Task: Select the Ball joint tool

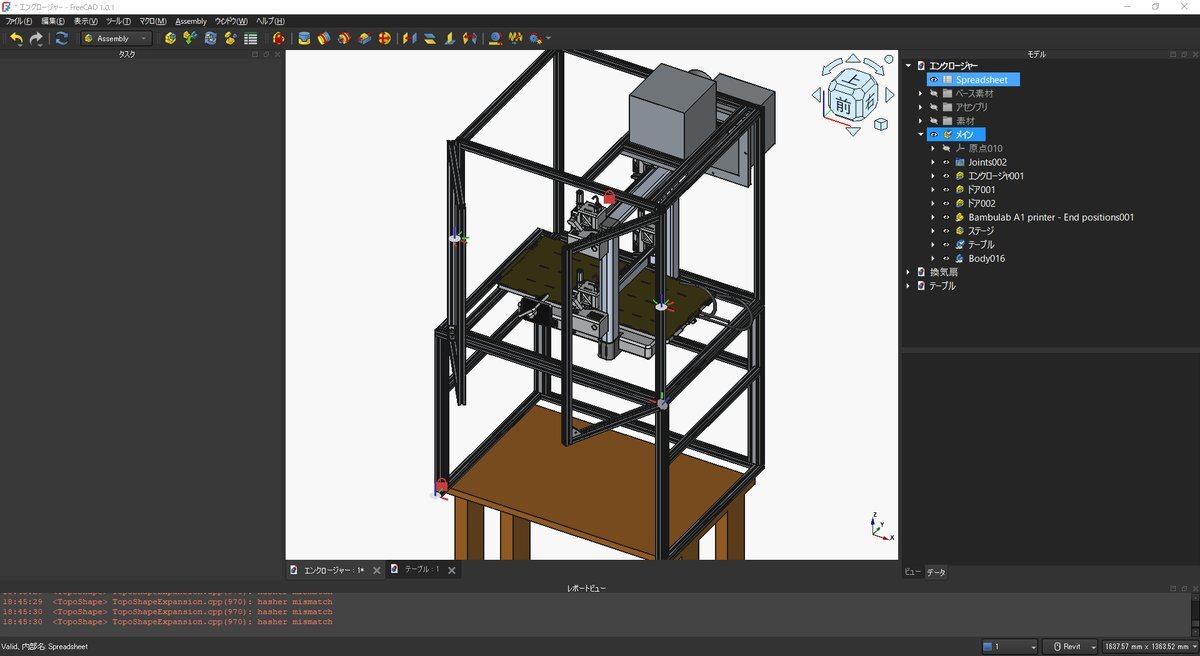Action: point(384,38)
